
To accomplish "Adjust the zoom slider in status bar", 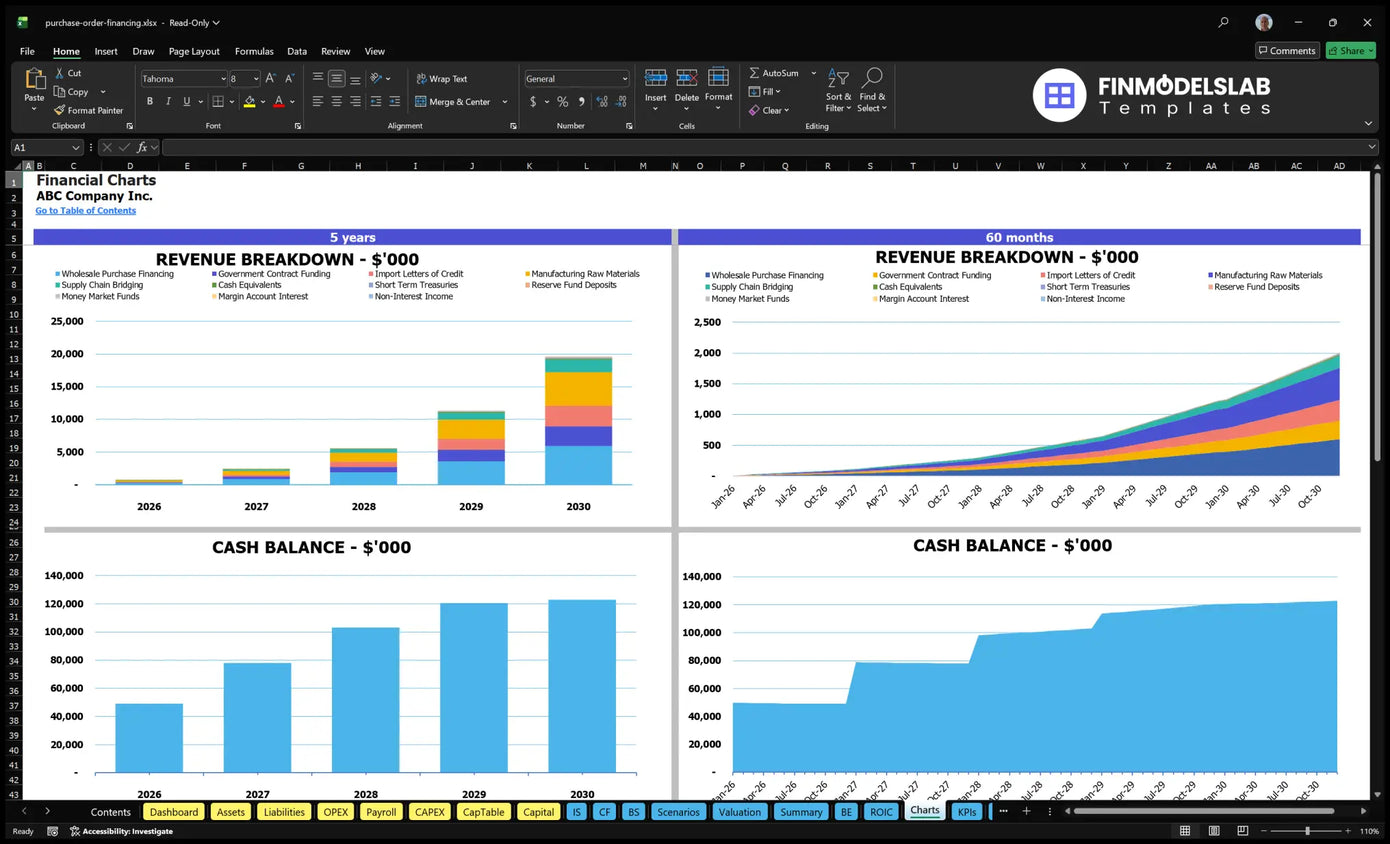I will (1307, 831).
